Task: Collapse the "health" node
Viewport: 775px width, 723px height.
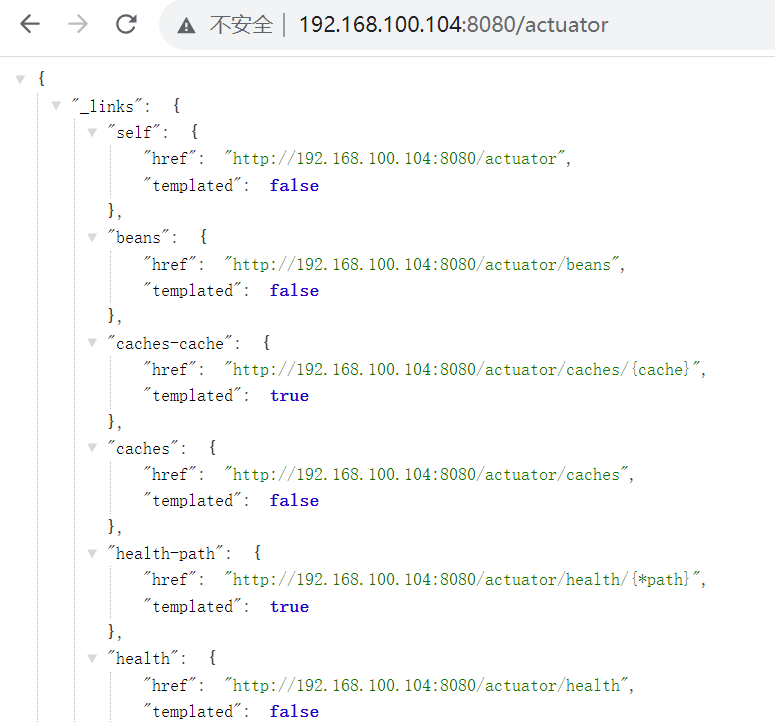Action: click(x=92, y=658)
